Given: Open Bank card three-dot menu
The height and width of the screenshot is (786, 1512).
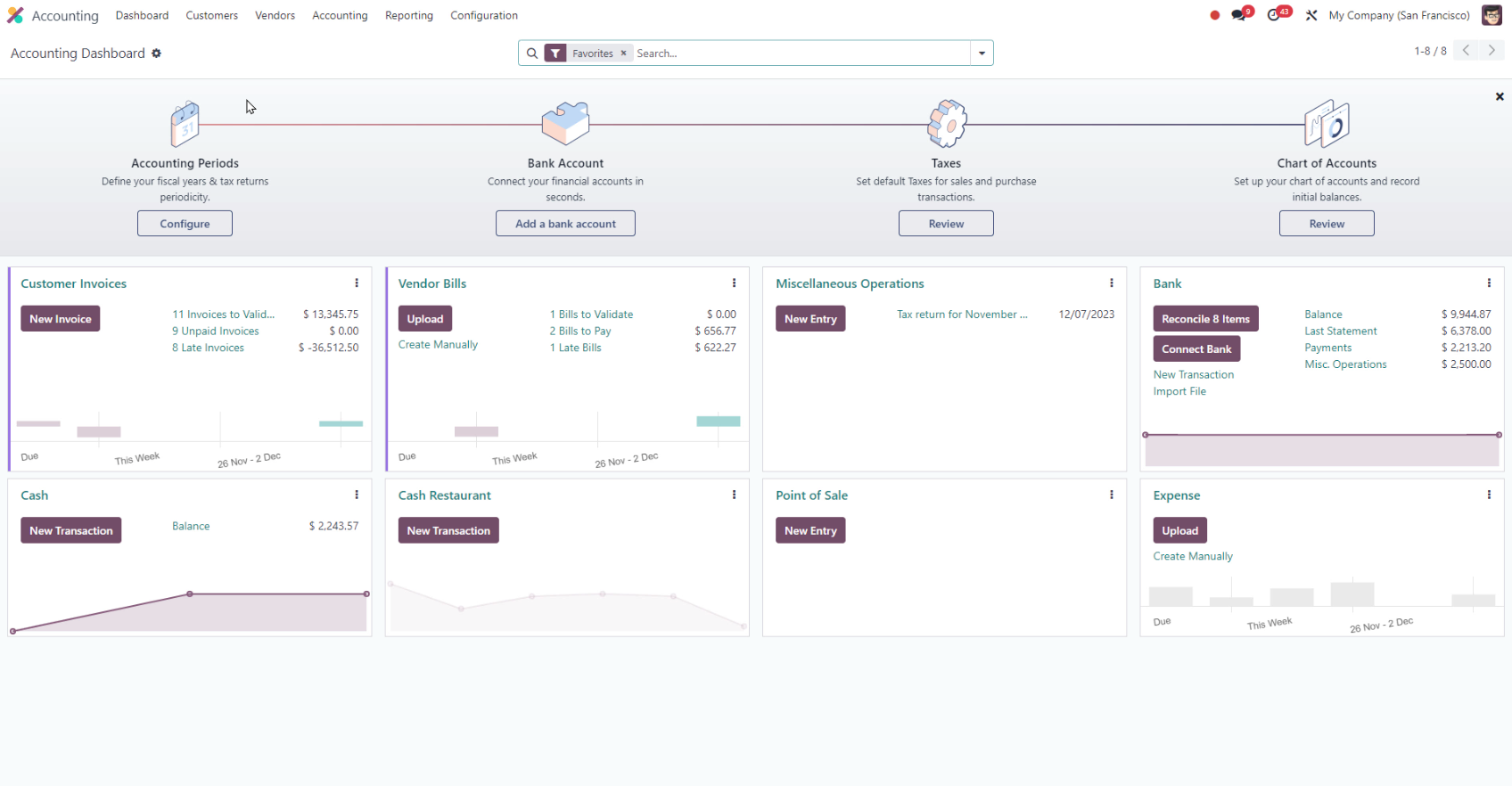Looking at the screenshot, I should coord(1489,283).
